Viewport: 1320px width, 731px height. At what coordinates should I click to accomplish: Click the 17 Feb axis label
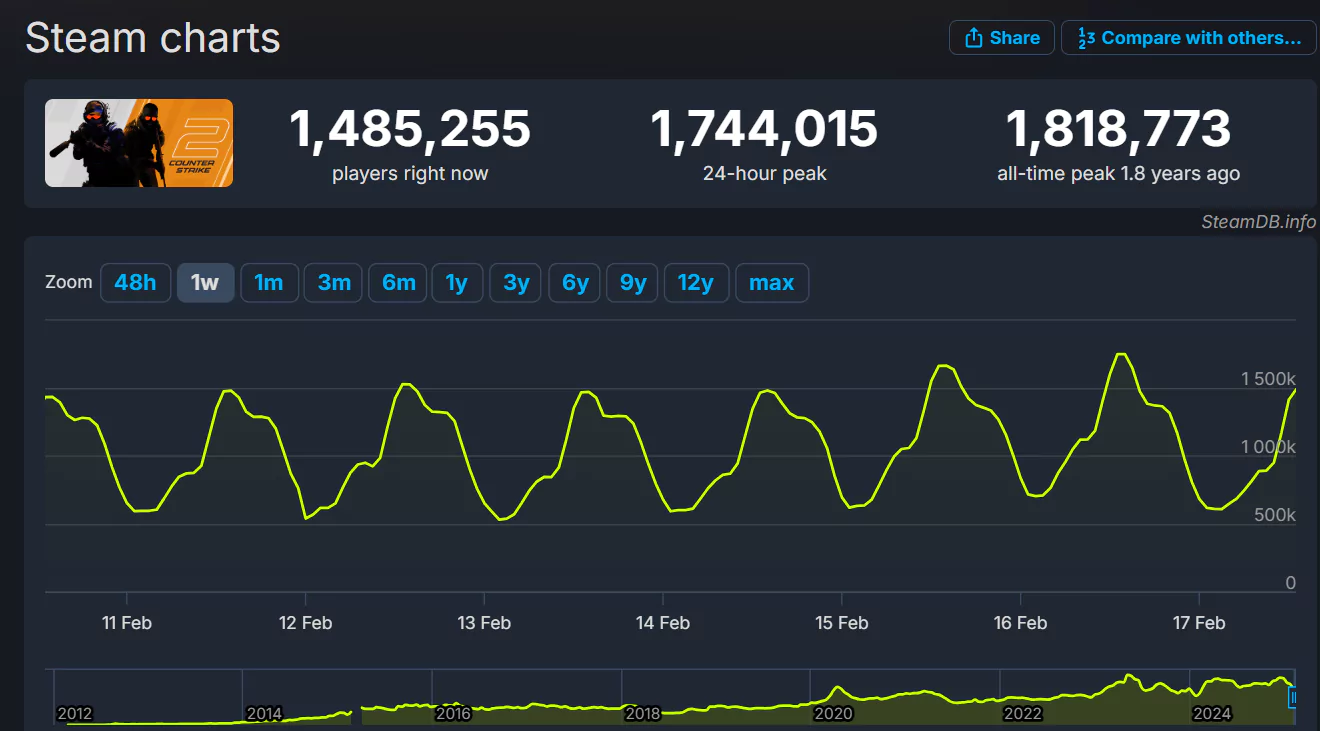1198,623
